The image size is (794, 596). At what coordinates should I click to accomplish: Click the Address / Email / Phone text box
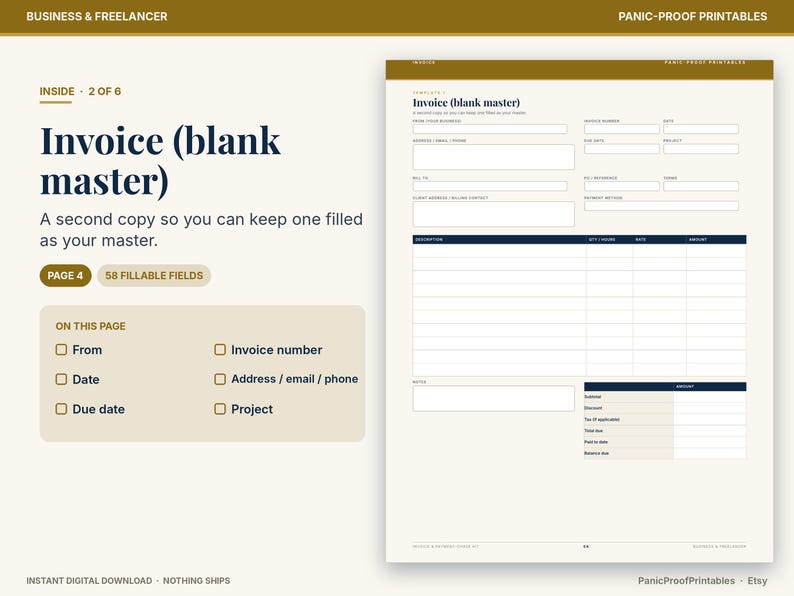[x=494, y=157]
